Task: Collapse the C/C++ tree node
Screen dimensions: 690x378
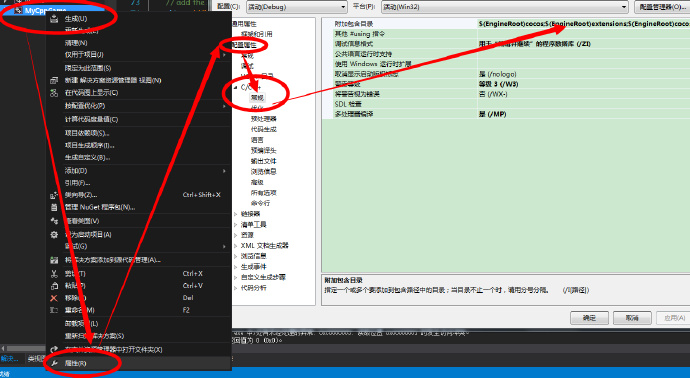Action: click(235, 88)
